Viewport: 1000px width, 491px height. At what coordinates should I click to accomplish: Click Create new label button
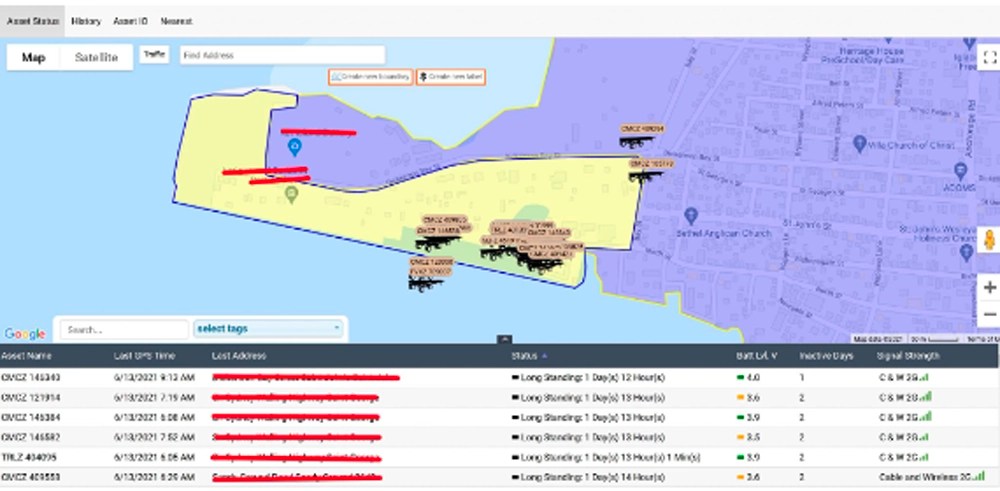pos(451,77)
